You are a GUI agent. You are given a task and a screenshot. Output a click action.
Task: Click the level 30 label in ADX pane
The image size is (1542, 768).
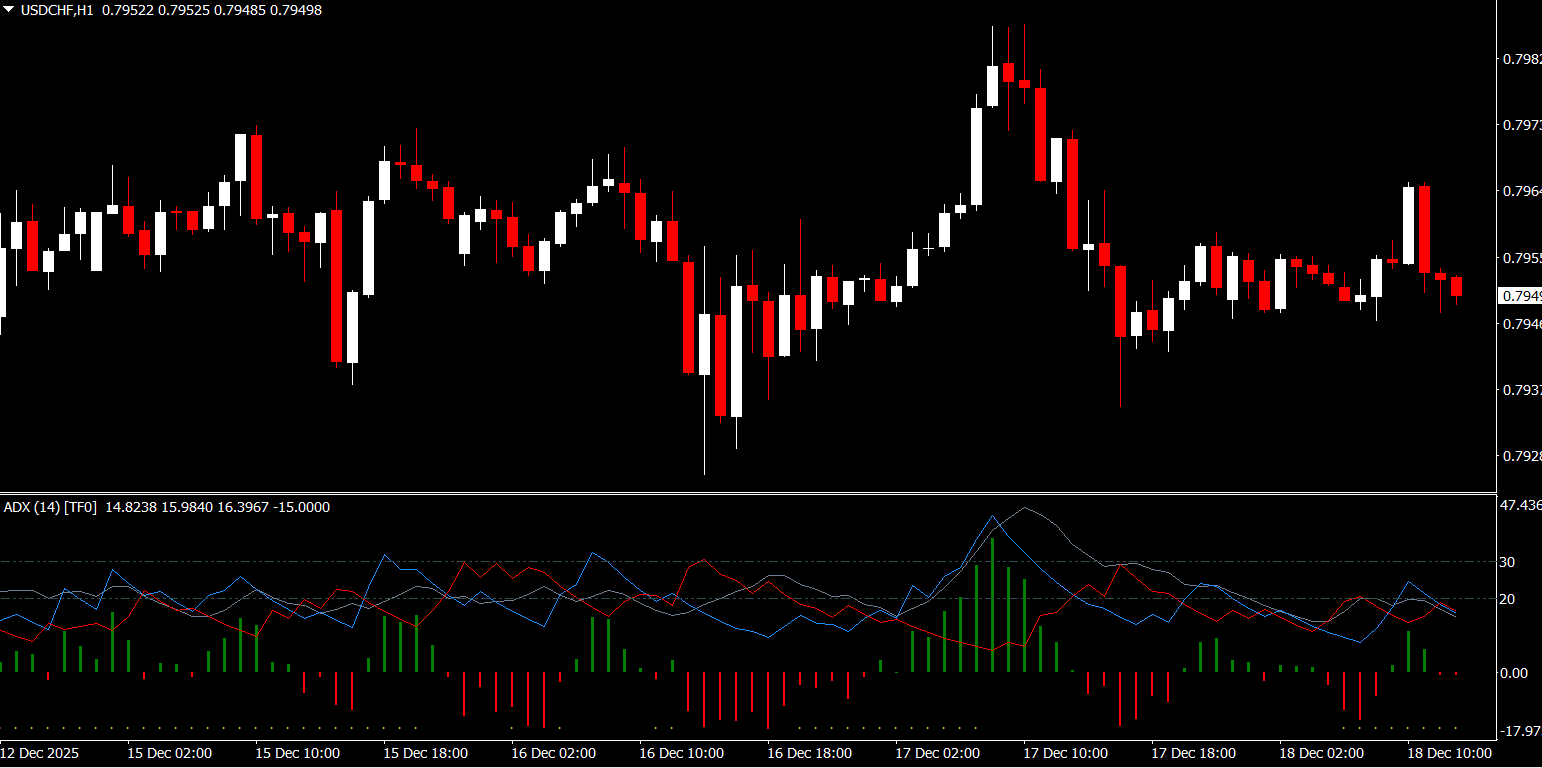point(1506,562)
